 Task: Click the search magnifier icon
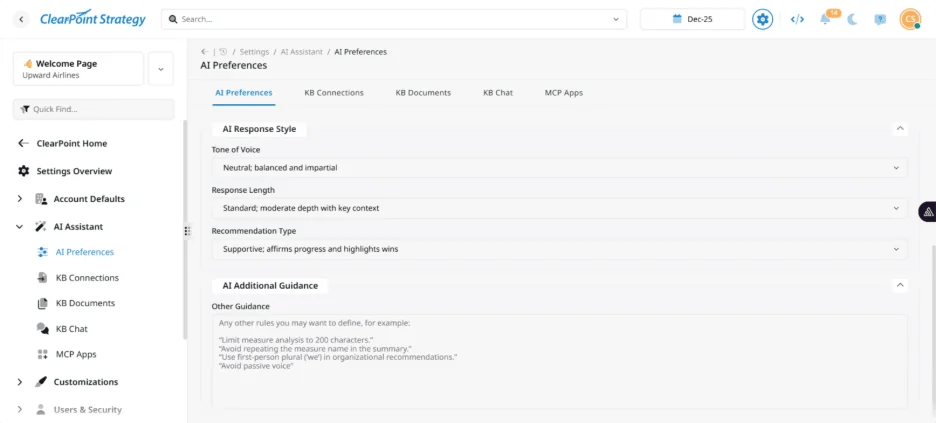coord(173,19)
